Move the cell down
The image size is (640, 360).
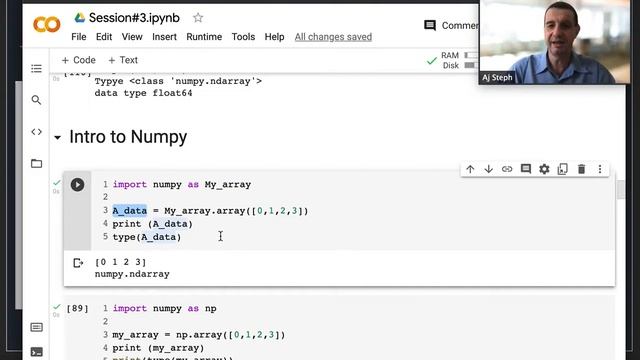[x=489, y=169]
